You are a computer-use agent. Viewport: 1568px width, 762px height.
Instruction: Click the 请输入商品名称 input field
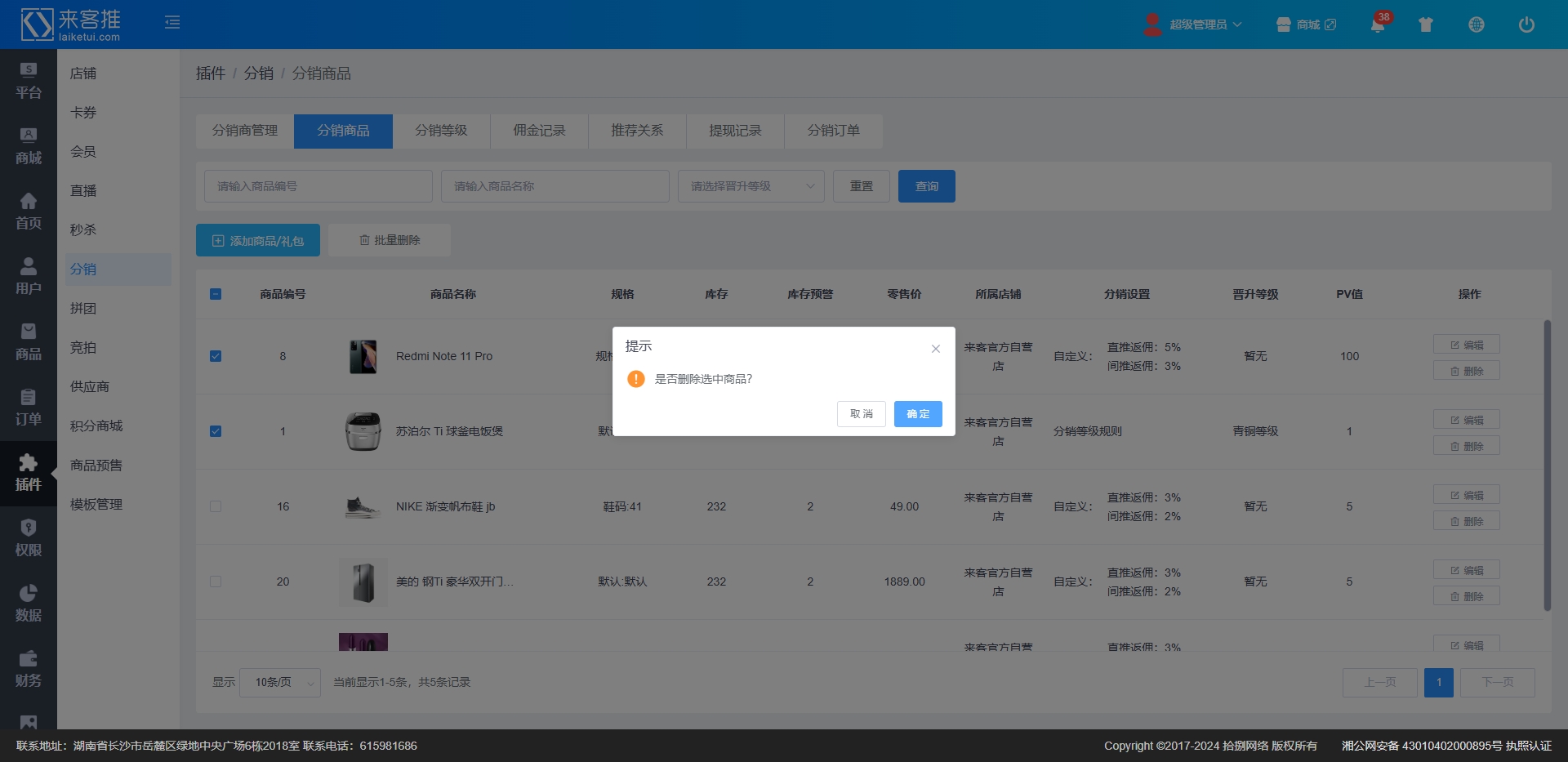(555, 186)
